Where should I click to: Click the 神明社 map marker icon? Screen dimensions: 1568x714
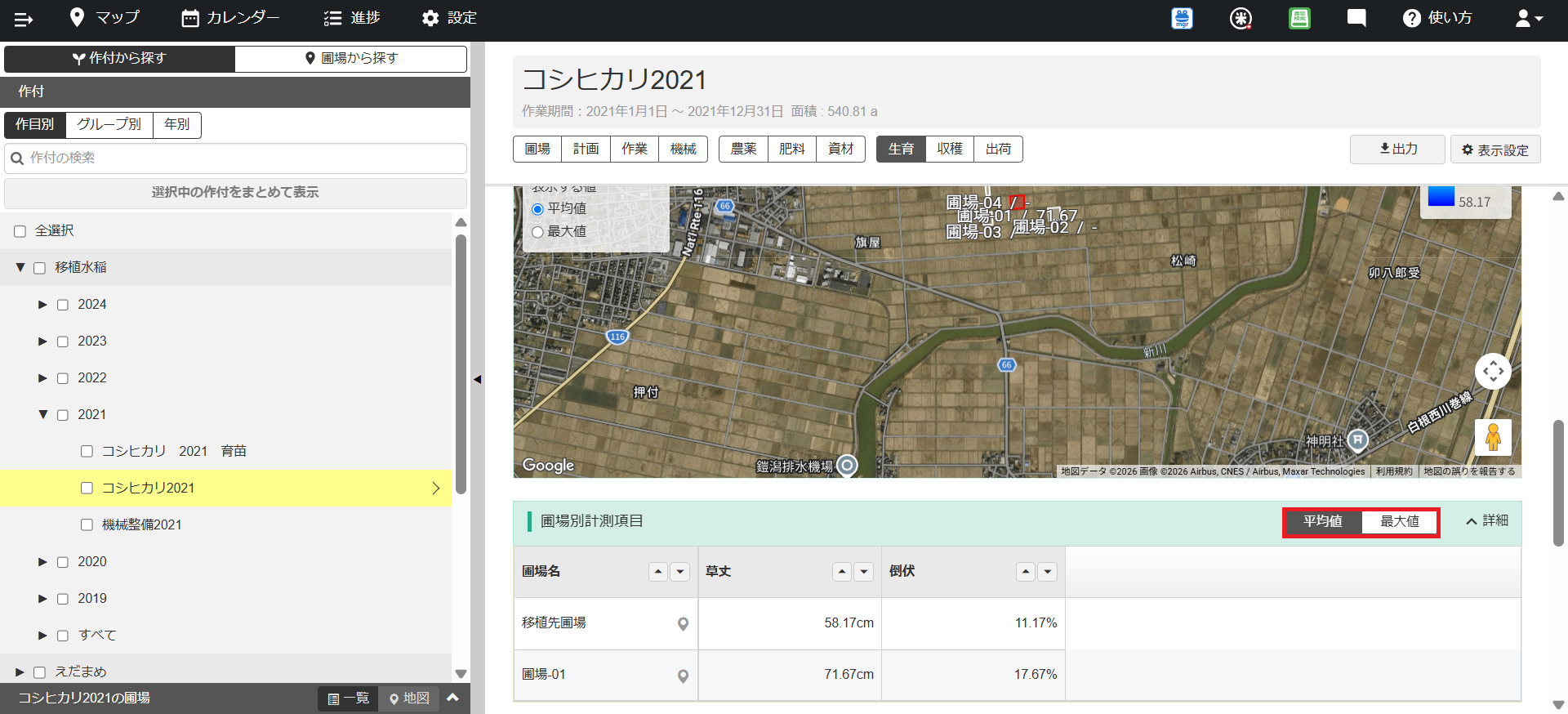[1357, 440]
